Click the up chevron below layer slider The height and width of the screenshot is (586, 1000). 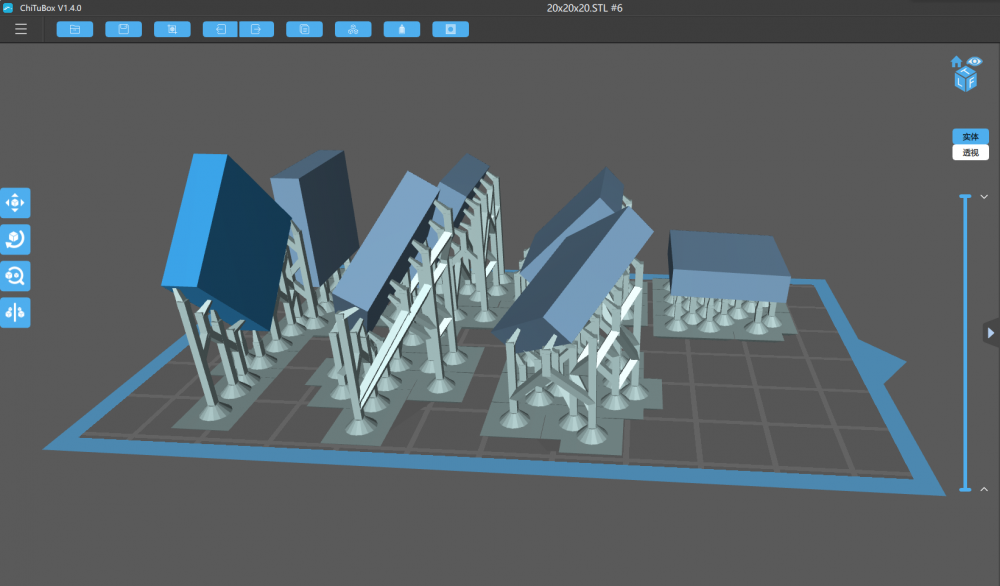984,489
